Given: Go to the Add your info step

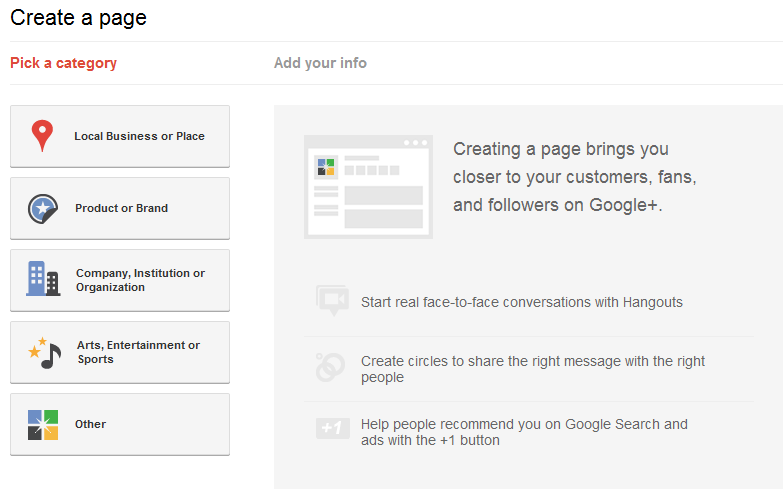Looking at the screenshot, I should click(320, 63).
